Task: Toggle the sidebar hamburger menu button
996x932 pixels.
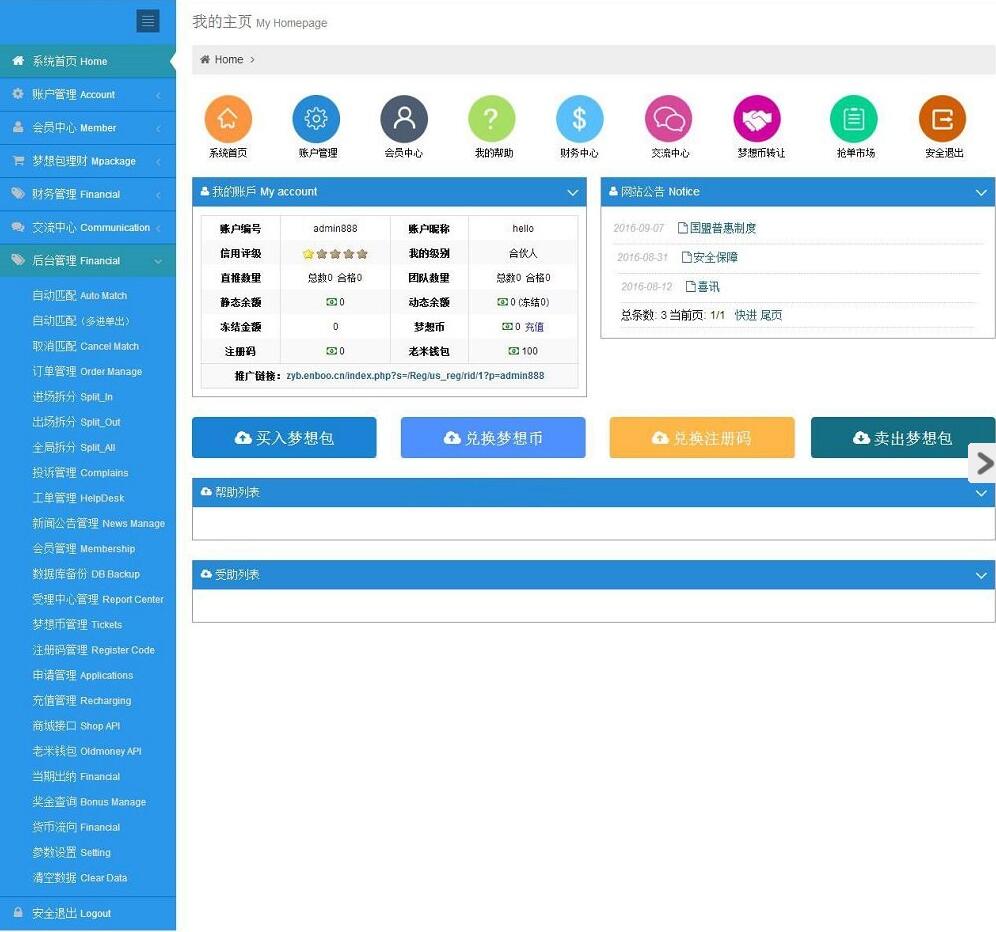Action: [148, 21]
